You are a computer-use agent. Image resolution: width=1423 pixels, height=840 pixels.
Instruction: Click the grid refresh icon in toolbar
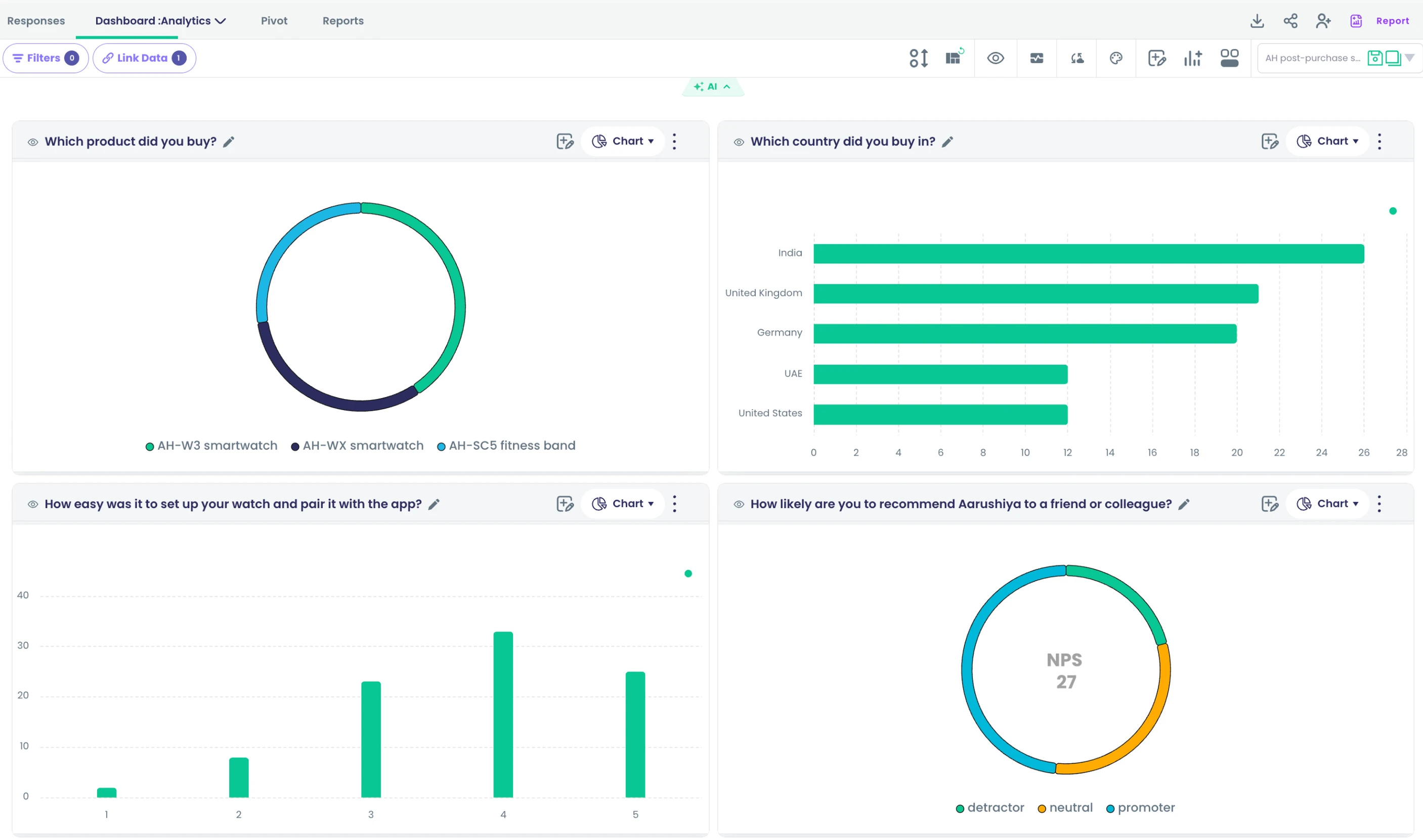point(955,57)
